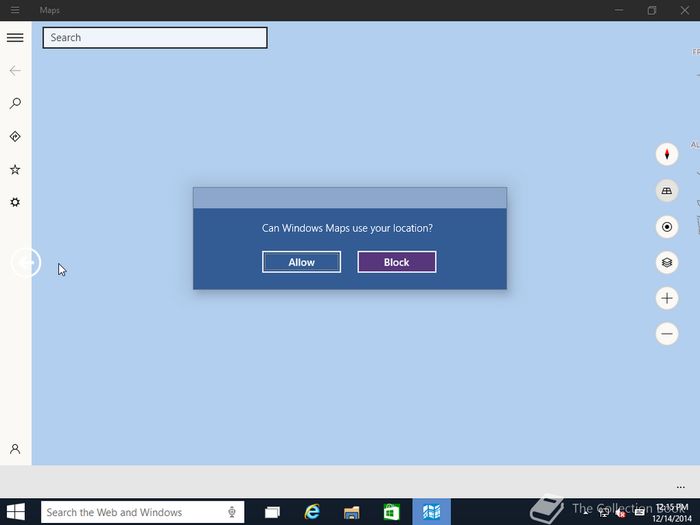
Task: Click the Search the Web and Windows box
Action: click(142, 512)
